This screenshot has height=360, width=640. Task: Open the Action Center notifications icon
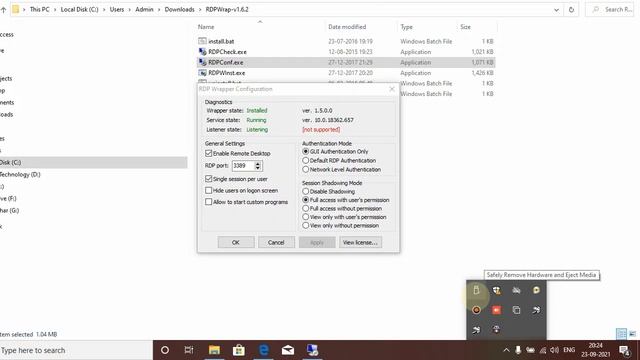(624, 350)
